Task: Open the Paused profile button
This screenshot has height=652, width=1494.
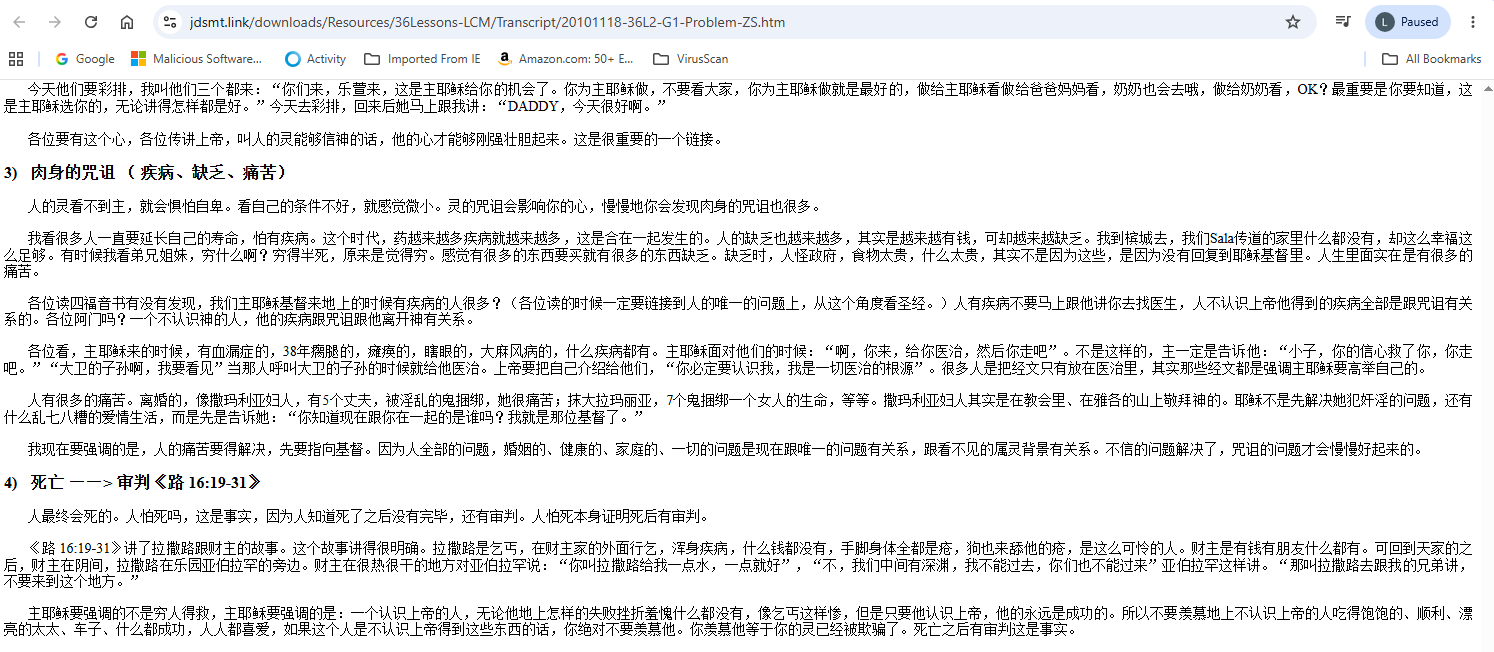Action: (1408, 22)
